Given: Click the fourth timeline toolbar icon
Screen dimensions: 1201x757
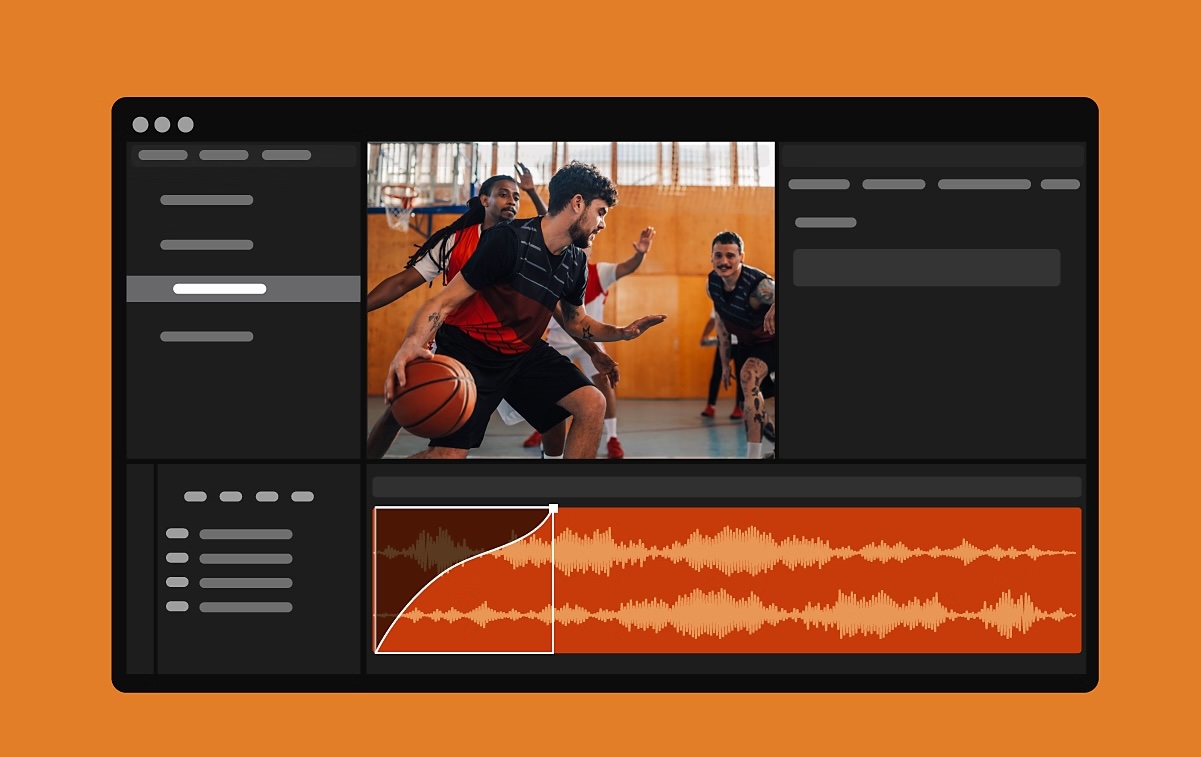Looking at the screenshot, I should pos(301,496).
